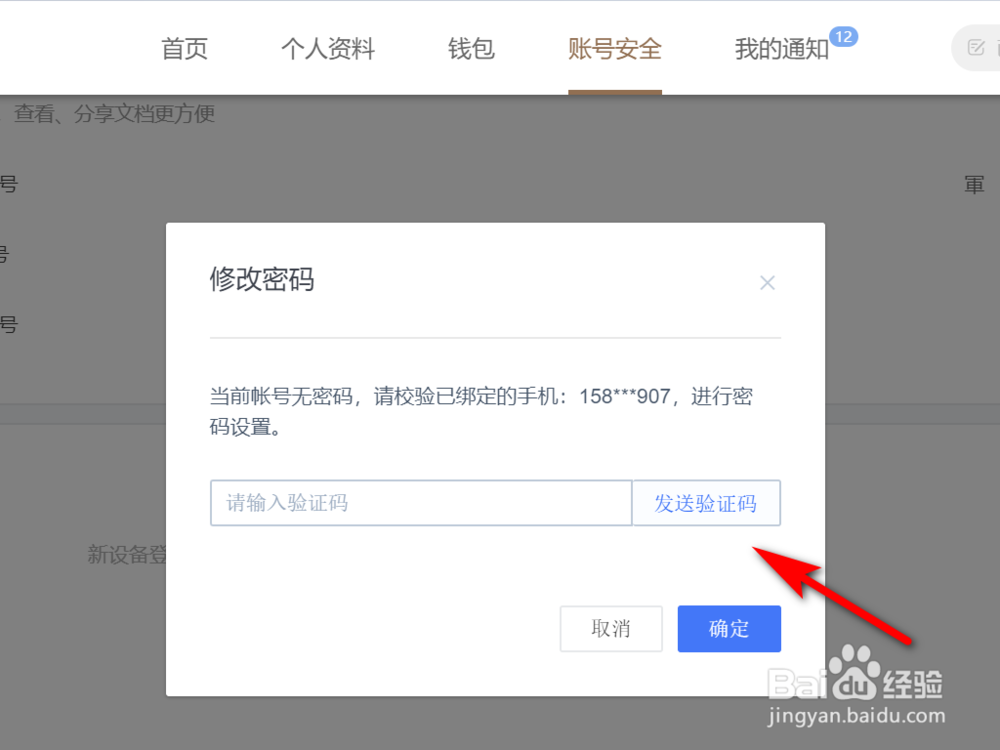
Task: Click the 请输入验证码 input field
Action: pos(421,503)
